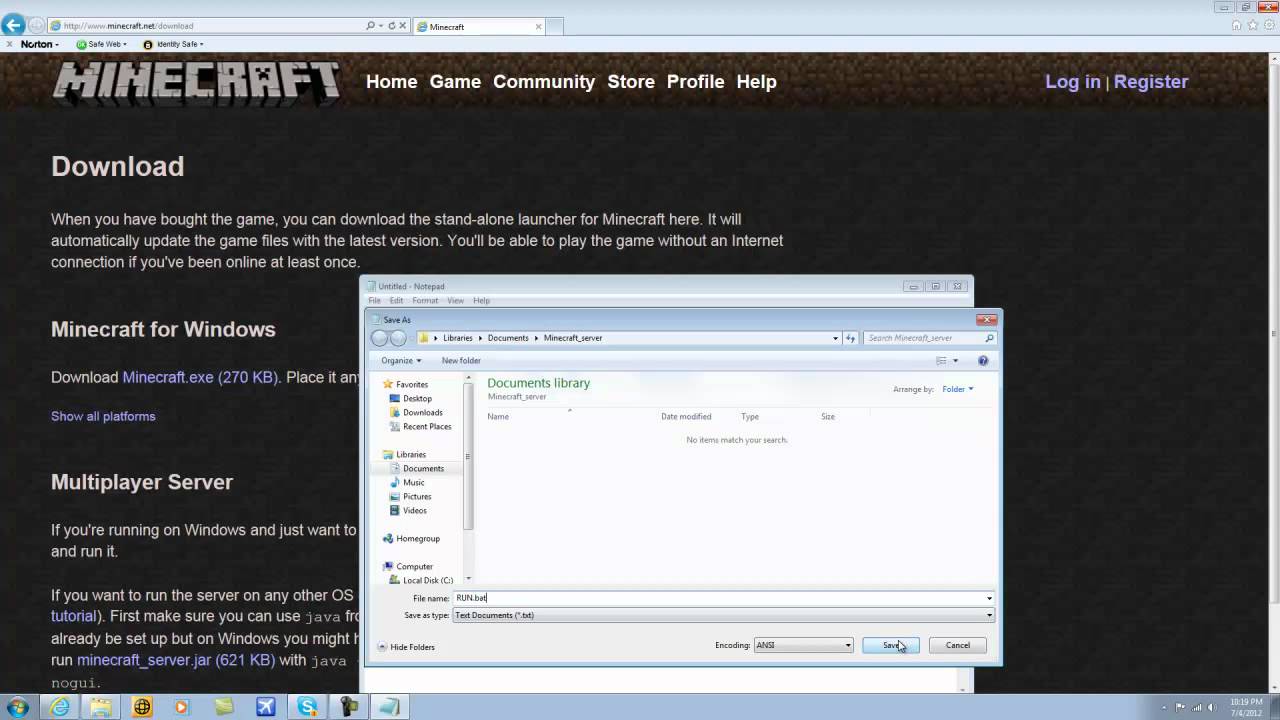Click the Minecraft.exe (270 KB) download link

(x=200, y=377)
